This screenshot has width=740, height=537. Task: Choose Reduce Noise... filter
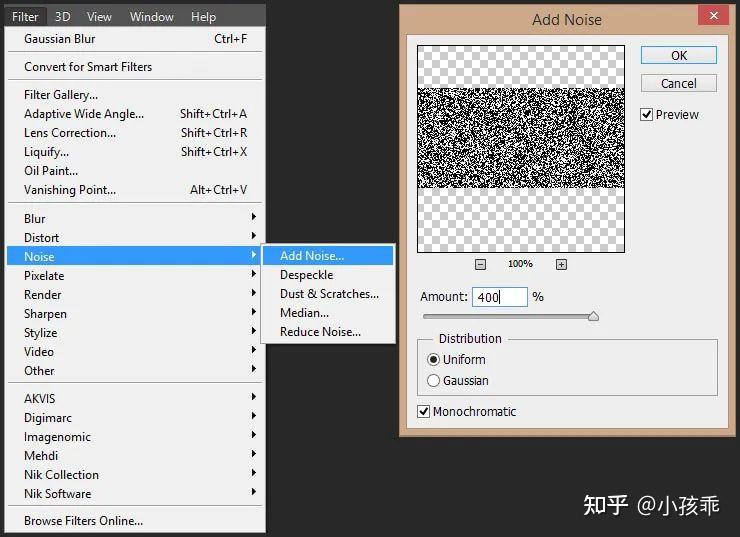328,332
